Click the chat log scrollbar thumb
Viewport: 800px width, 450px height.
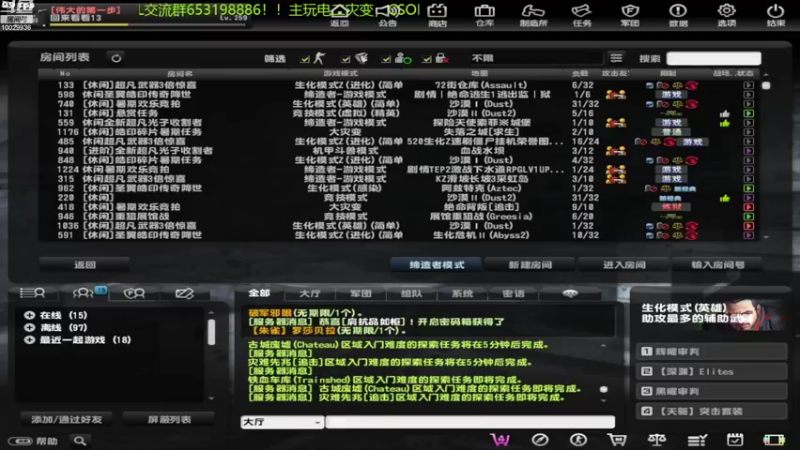pos(604,389)
